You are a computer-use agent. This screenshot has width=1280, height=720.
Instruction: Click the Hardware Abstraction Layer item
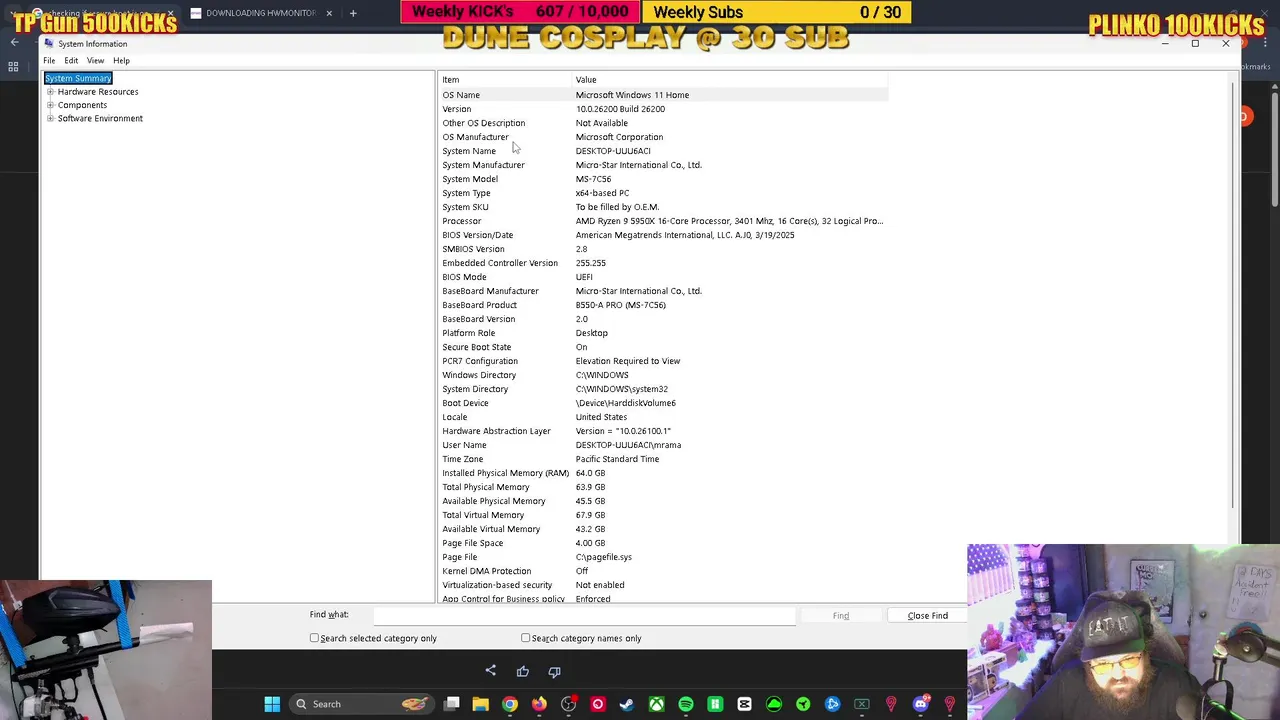point(496,431)
